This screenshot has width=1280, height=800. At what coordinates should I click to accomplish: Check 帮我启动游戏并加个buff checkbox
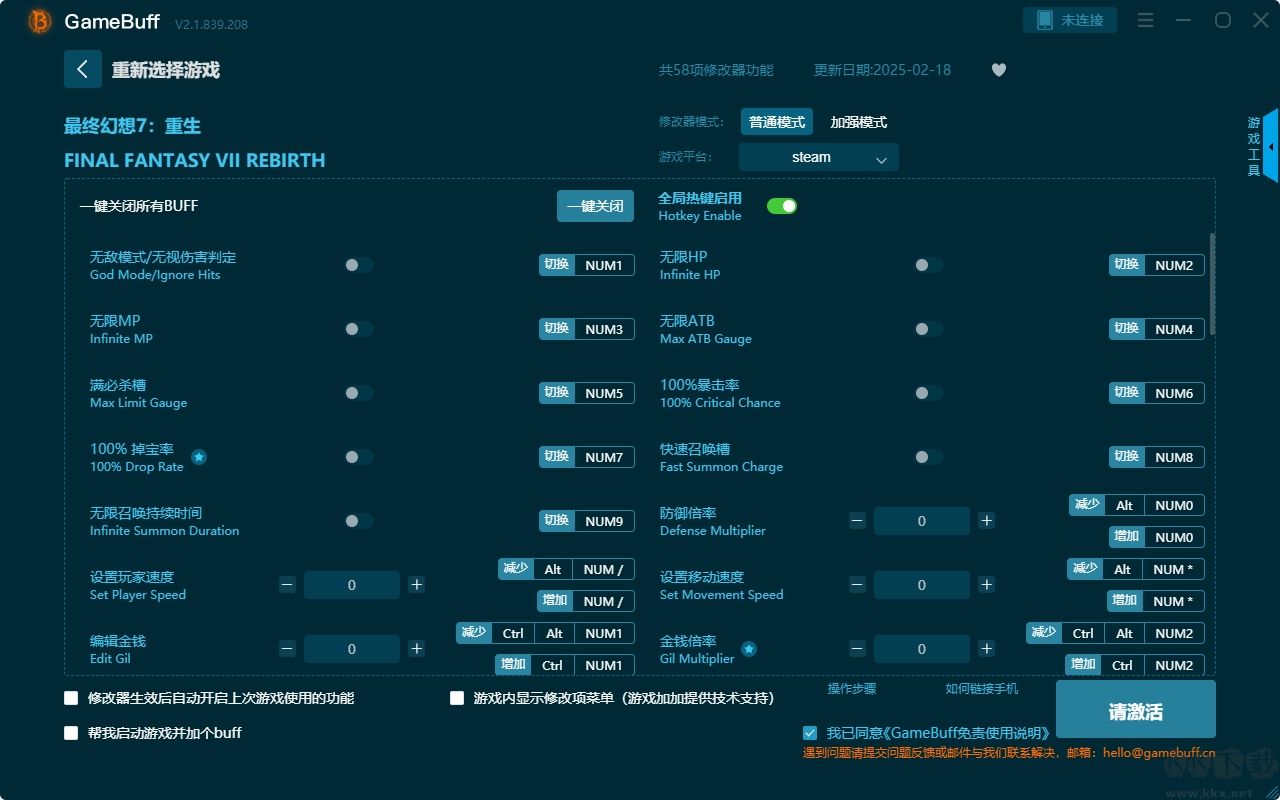coord(71,733)
